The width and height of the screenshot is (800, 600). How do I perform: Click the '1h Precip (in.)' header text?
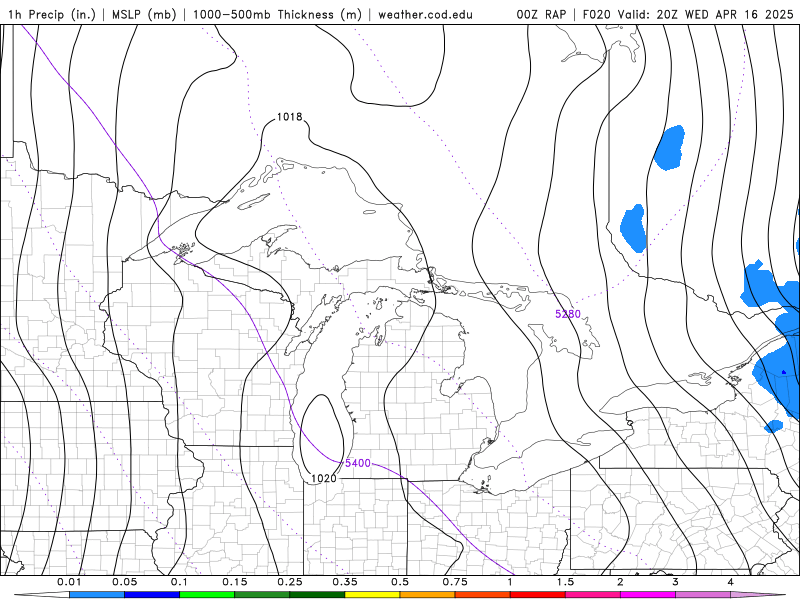52,14
